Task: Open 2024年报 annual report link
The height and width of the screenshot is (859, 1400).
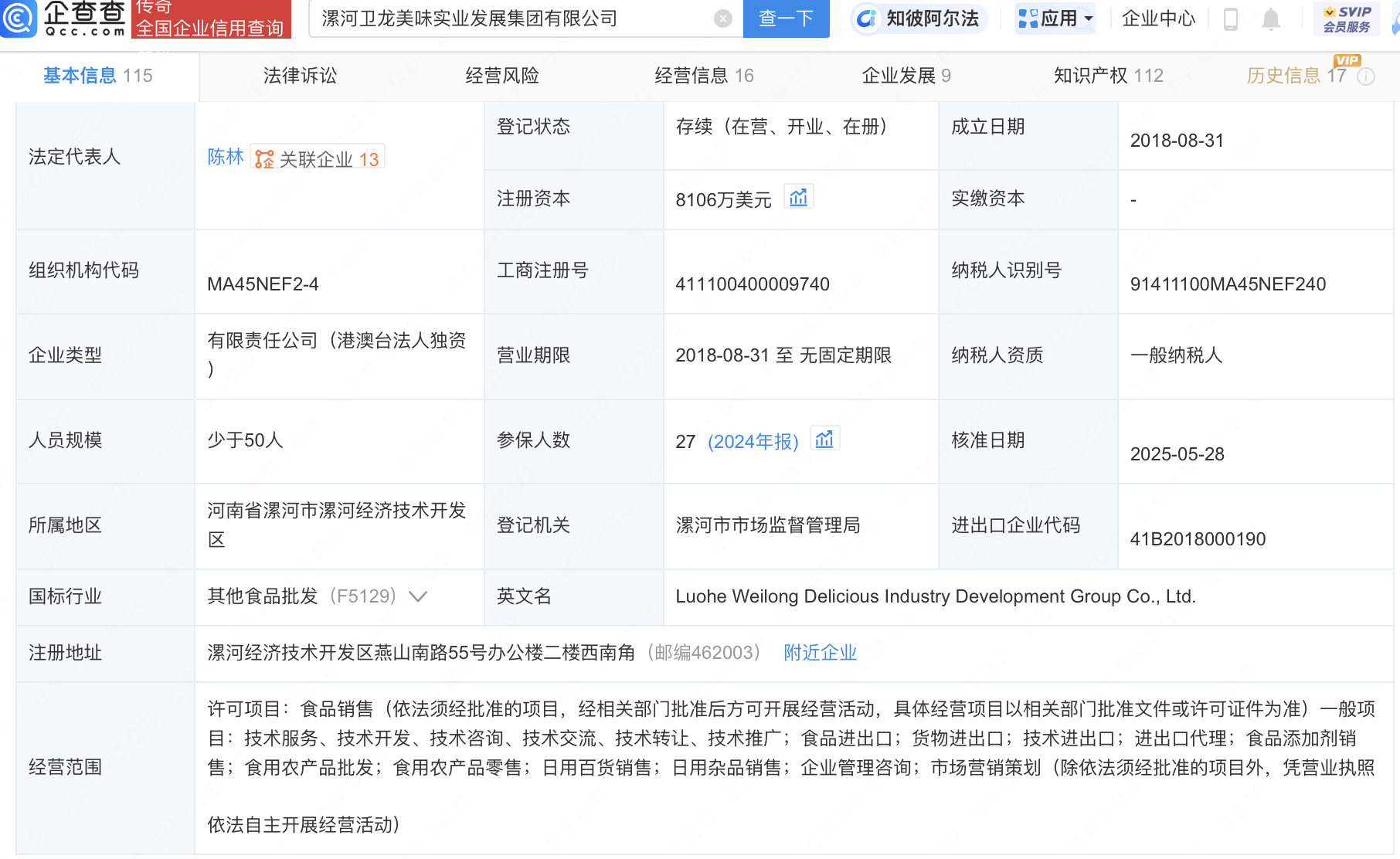Action: point(753,441)
